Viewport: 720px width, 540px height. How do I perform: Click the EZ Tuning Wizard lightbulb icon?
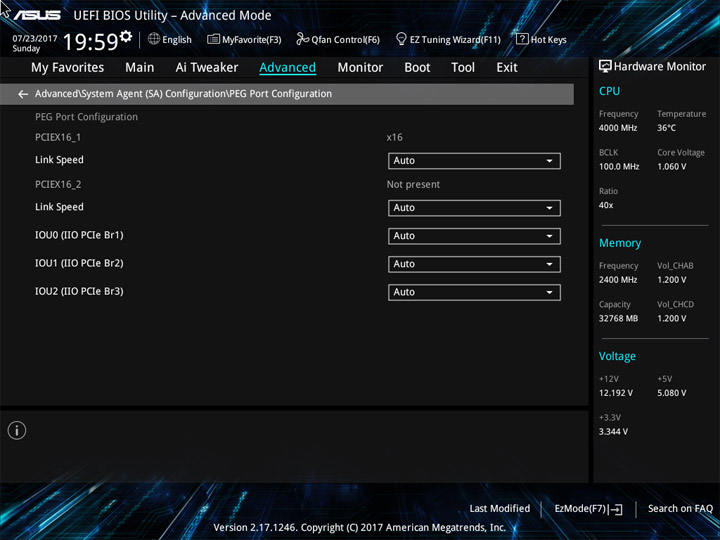[401, 39]
